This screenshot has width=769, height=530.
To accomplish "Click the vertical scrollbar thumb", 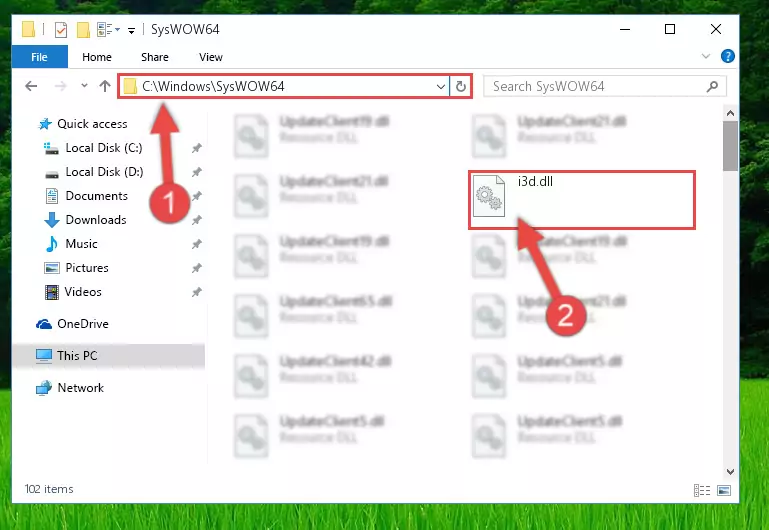I will (x=730, y=146).
